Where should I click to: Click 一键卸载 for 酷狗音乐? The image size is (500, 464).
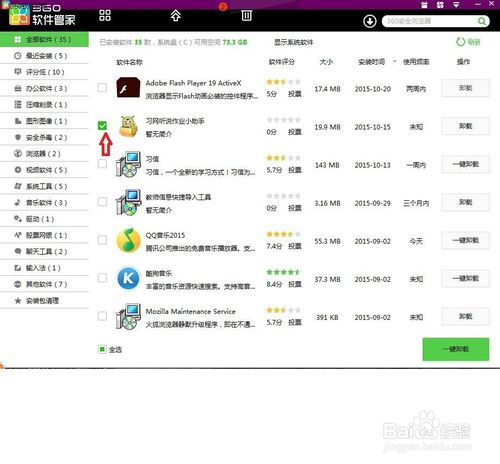click(465, 278)
